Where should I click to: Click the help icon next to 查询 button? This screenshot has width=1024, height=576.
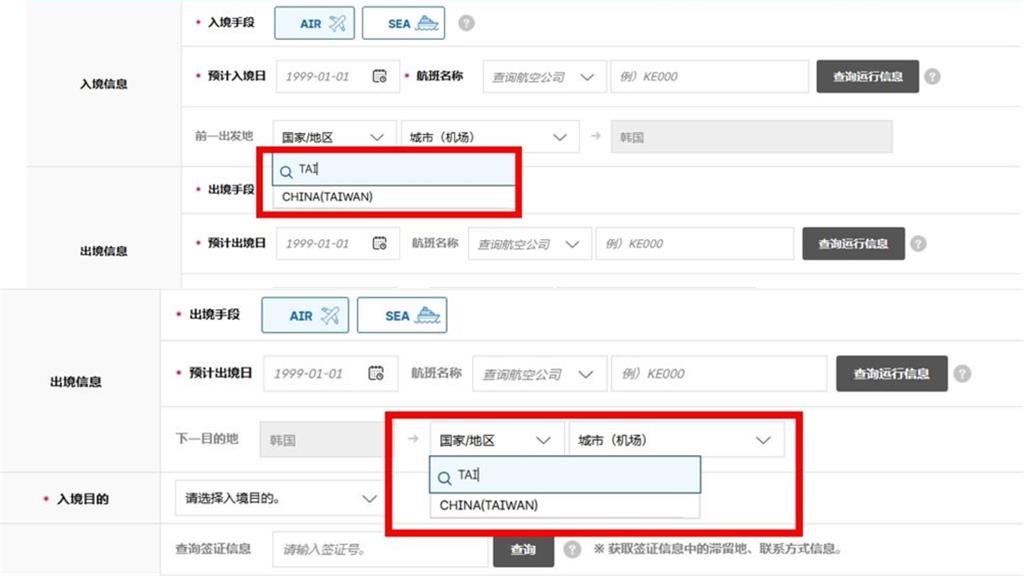tap(572, 549)
